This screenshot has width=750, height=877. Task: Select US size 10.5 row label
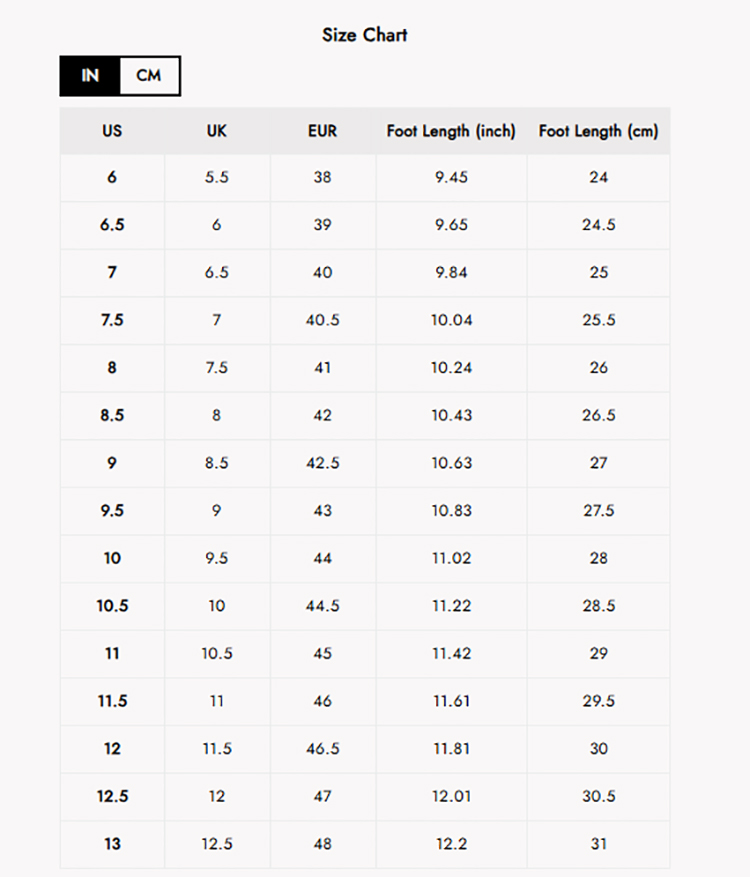(x=112, y=606)
